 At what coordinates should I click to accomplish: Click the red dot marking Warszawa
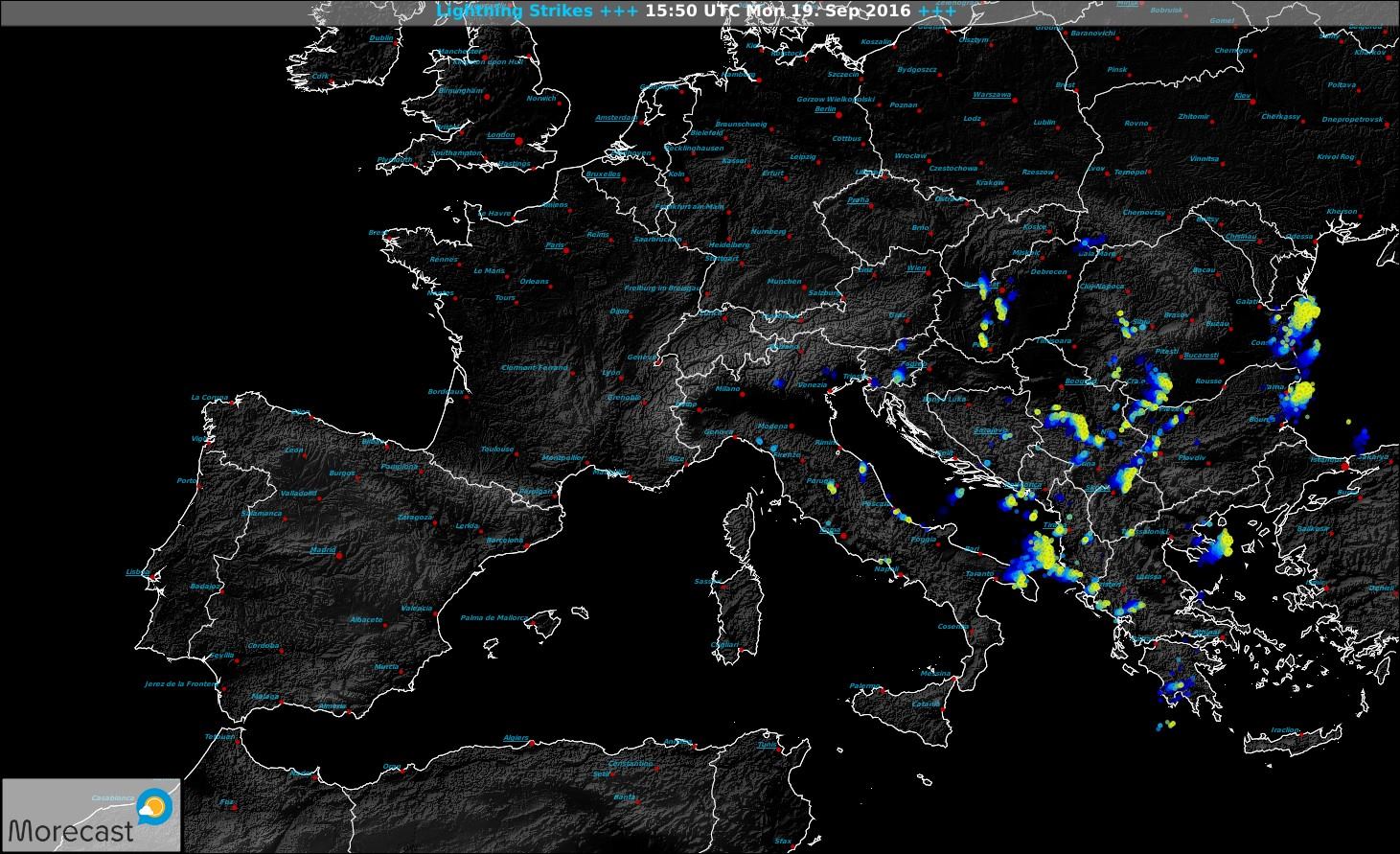point(1015,99)
